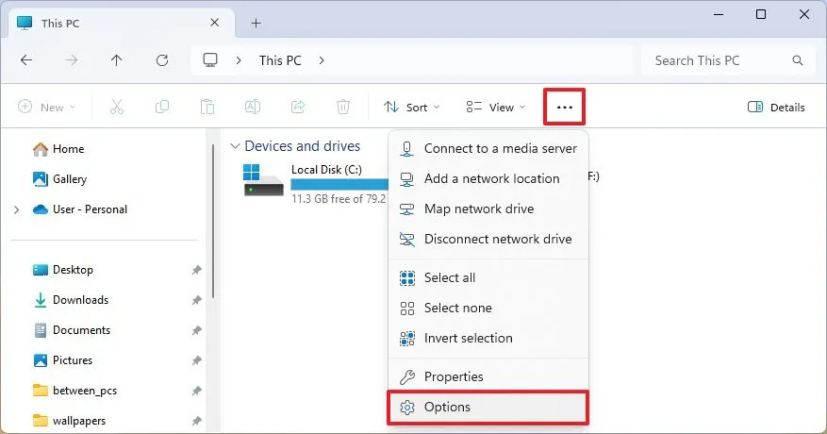Click the Back arrow icon

coord(27,60)
